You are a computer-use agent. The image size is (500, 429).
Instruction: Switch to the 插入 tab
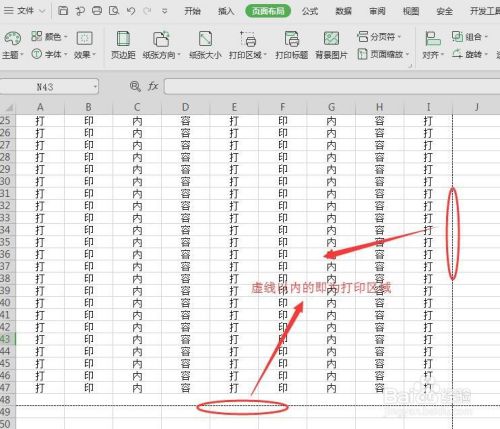[x=226, y=11]
